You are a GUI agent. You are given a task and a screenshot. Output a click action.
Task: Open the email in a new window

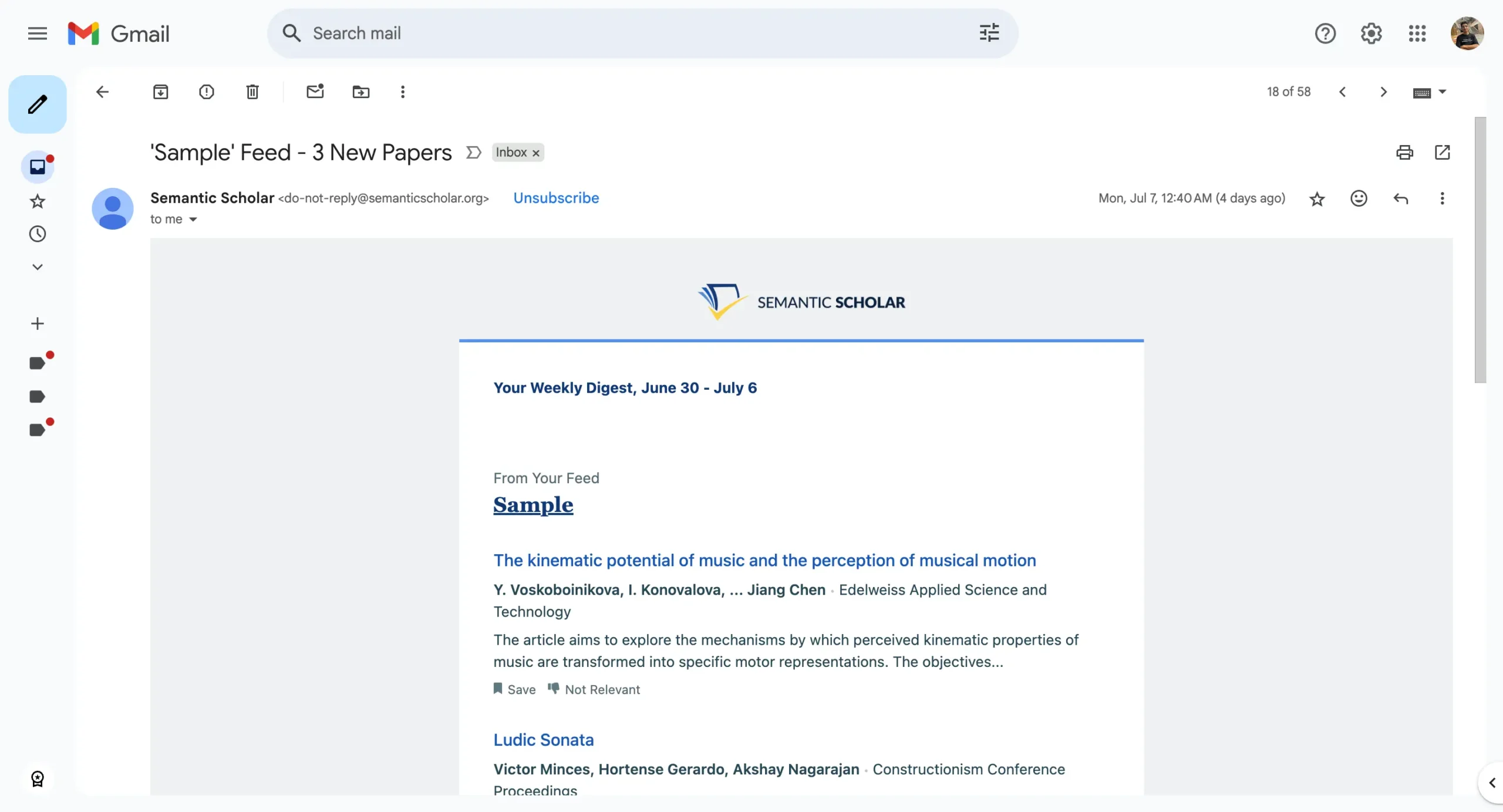coord(1442,153)
